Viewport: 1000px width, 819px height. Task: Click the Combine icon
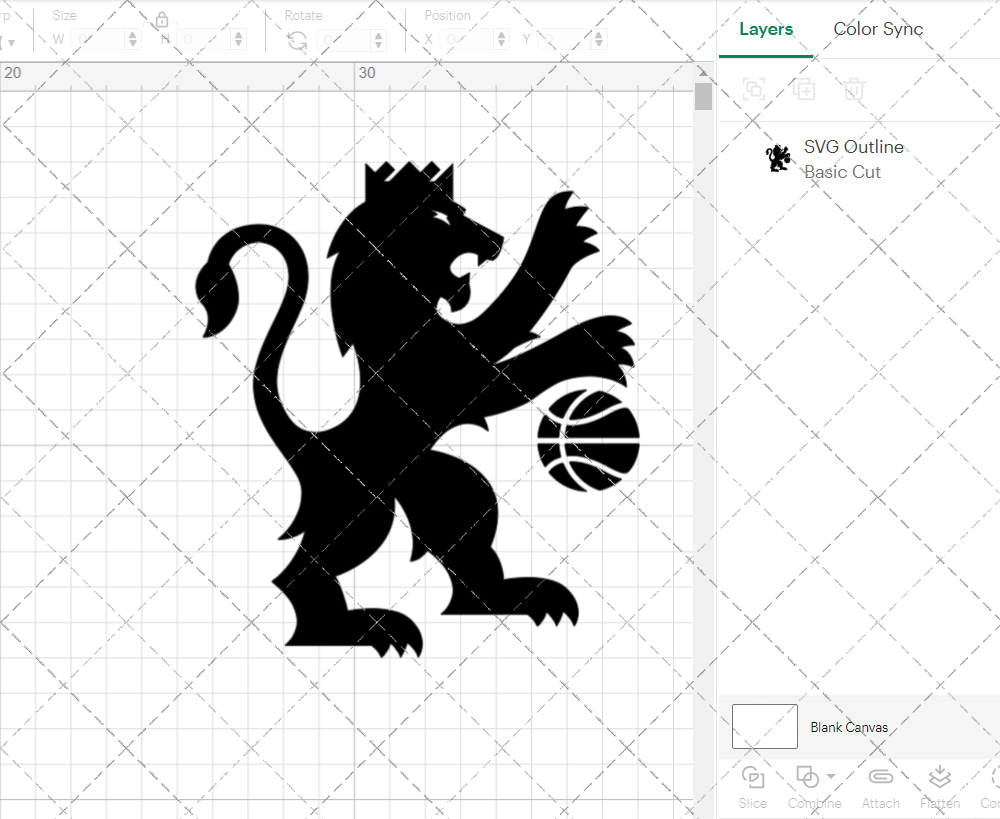(x=808, y=777)
